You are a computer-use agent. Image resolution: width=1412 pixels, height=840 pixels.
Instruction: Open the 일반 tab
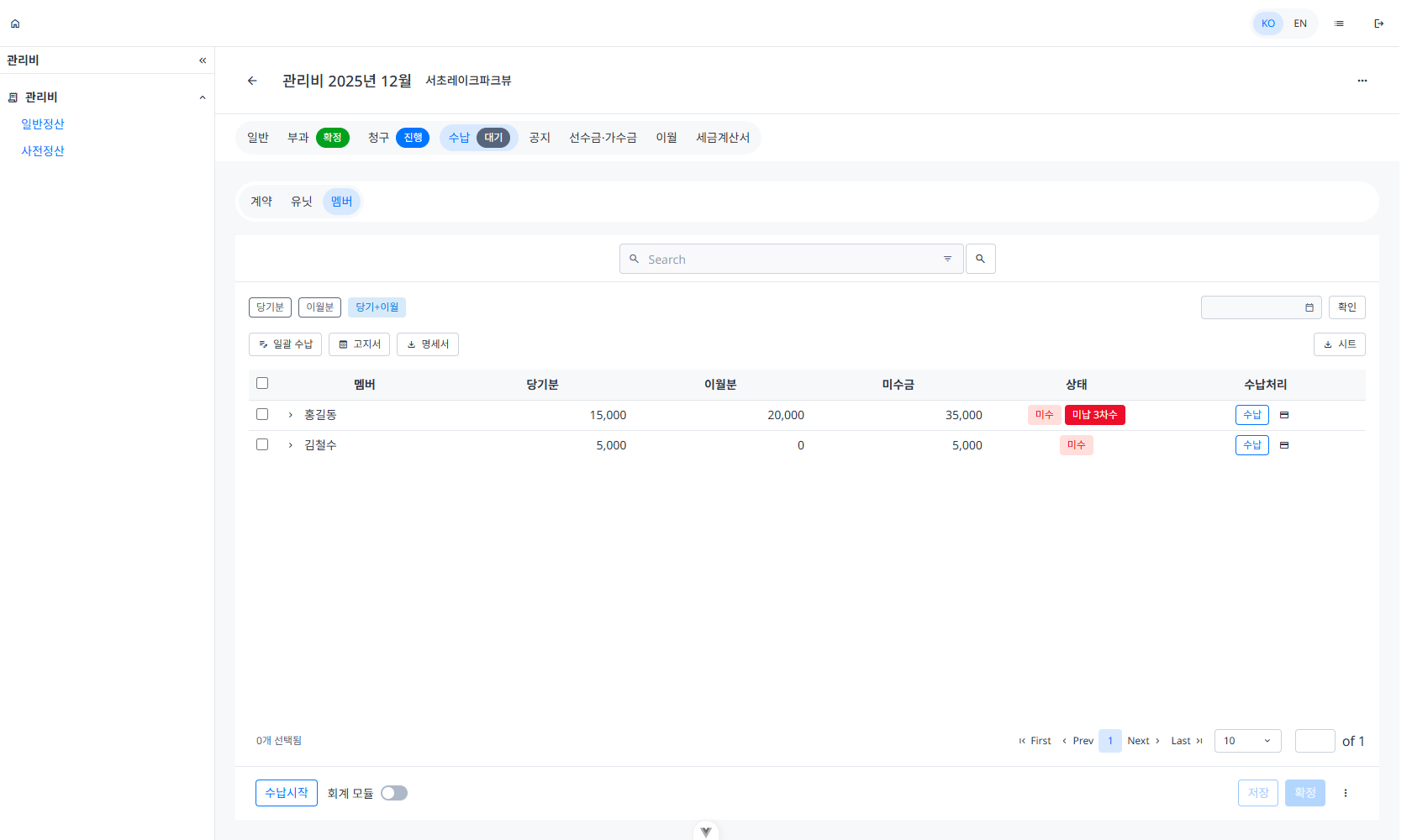(x=258, y=138)
